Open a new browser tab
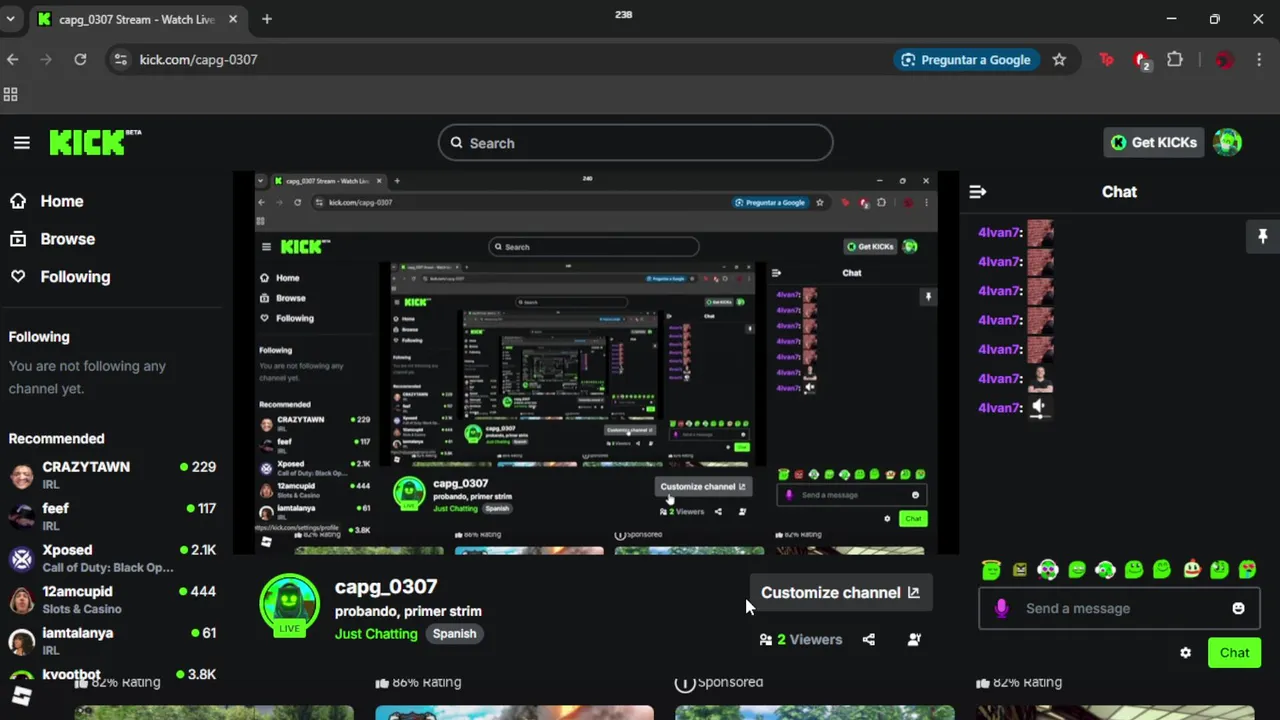 tap(267, 19)
